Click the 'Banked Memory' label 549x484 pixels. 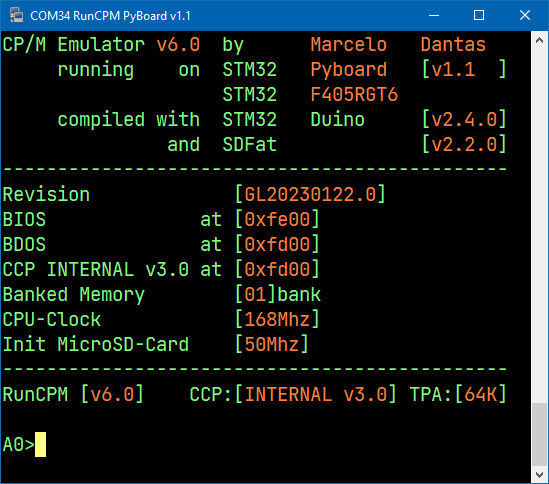(x=74, y=295)
